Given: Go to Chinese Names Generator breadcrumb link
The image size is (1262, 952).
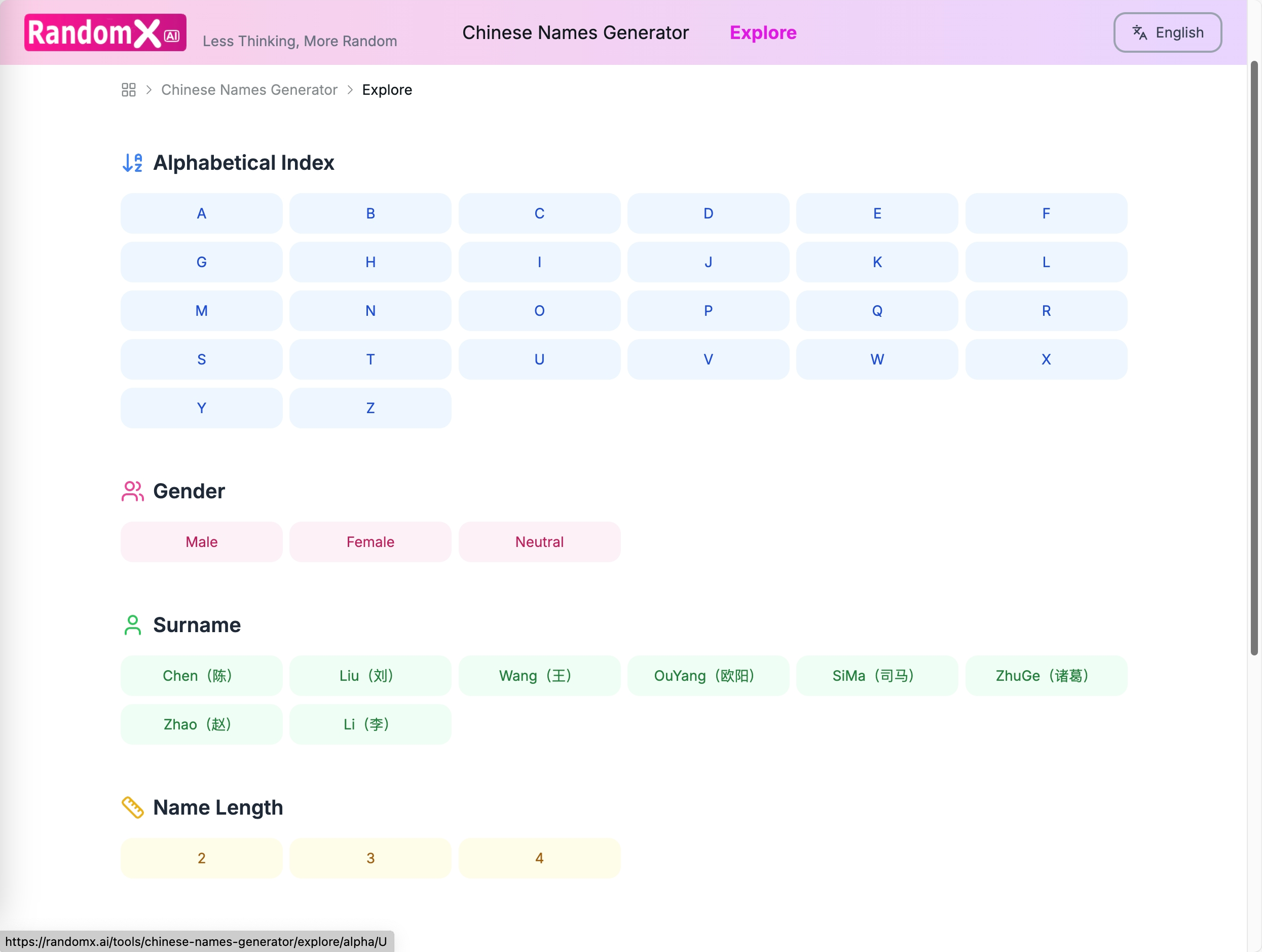Looking at the screenshot, I should tap(249, 90).
